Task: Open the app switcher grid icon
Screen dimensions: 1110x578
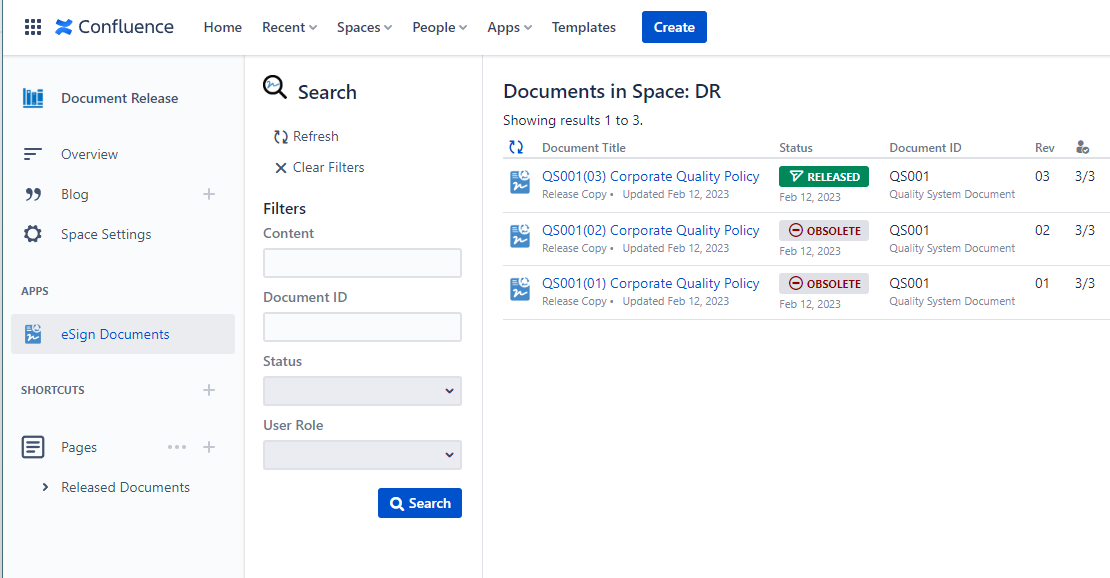Action: coord(33,27)
